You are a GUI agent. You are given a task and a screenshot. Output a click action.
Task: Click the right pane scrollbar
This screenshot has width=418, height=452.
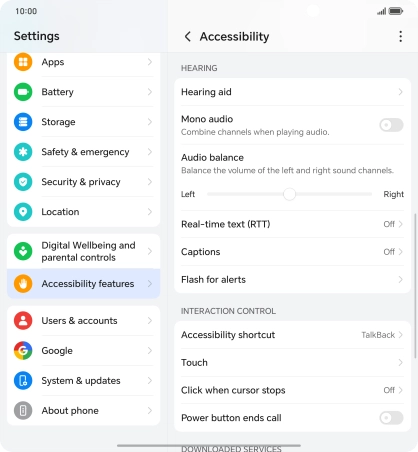415,285
